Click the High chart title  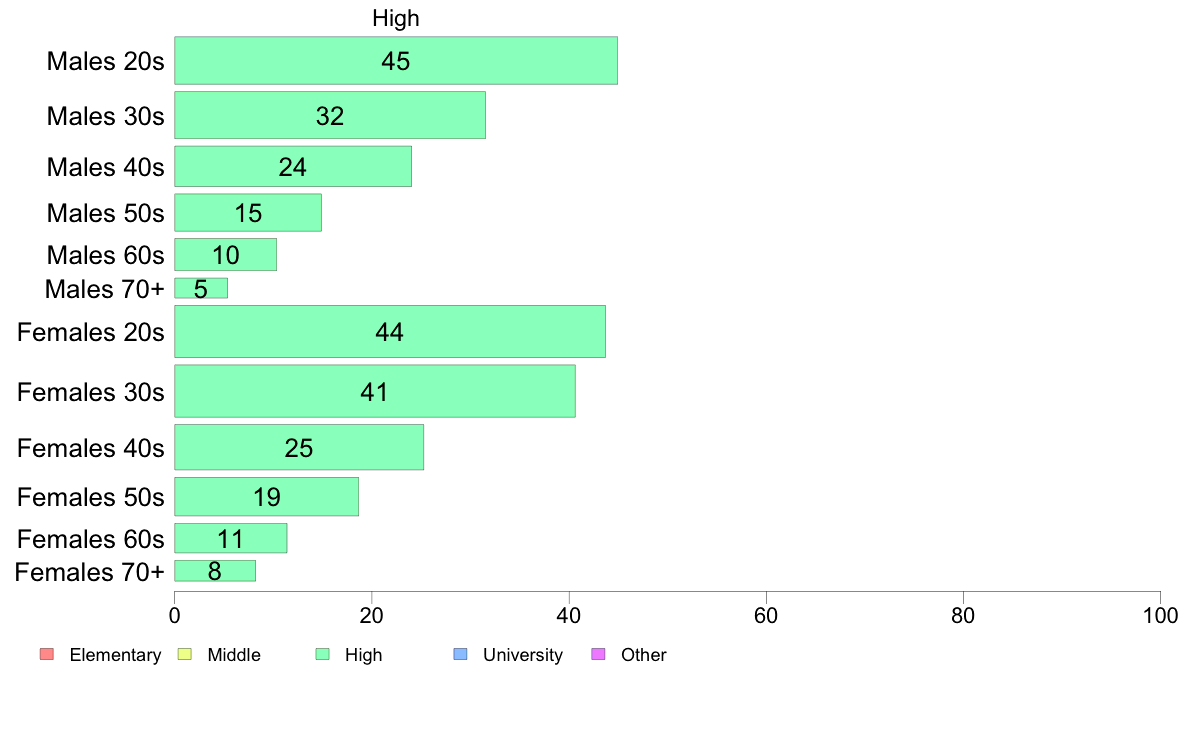point(395,18)
